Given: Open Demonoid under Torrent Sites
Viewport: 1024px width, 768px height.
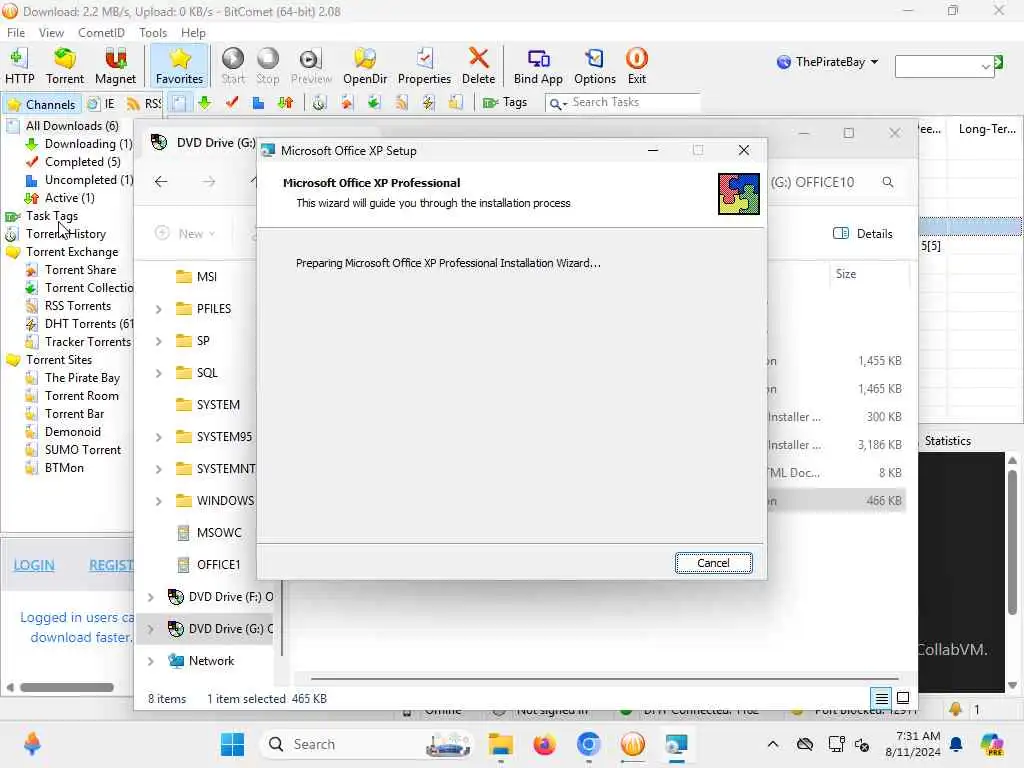Looking at the screenshot, I should pos(72,432).
